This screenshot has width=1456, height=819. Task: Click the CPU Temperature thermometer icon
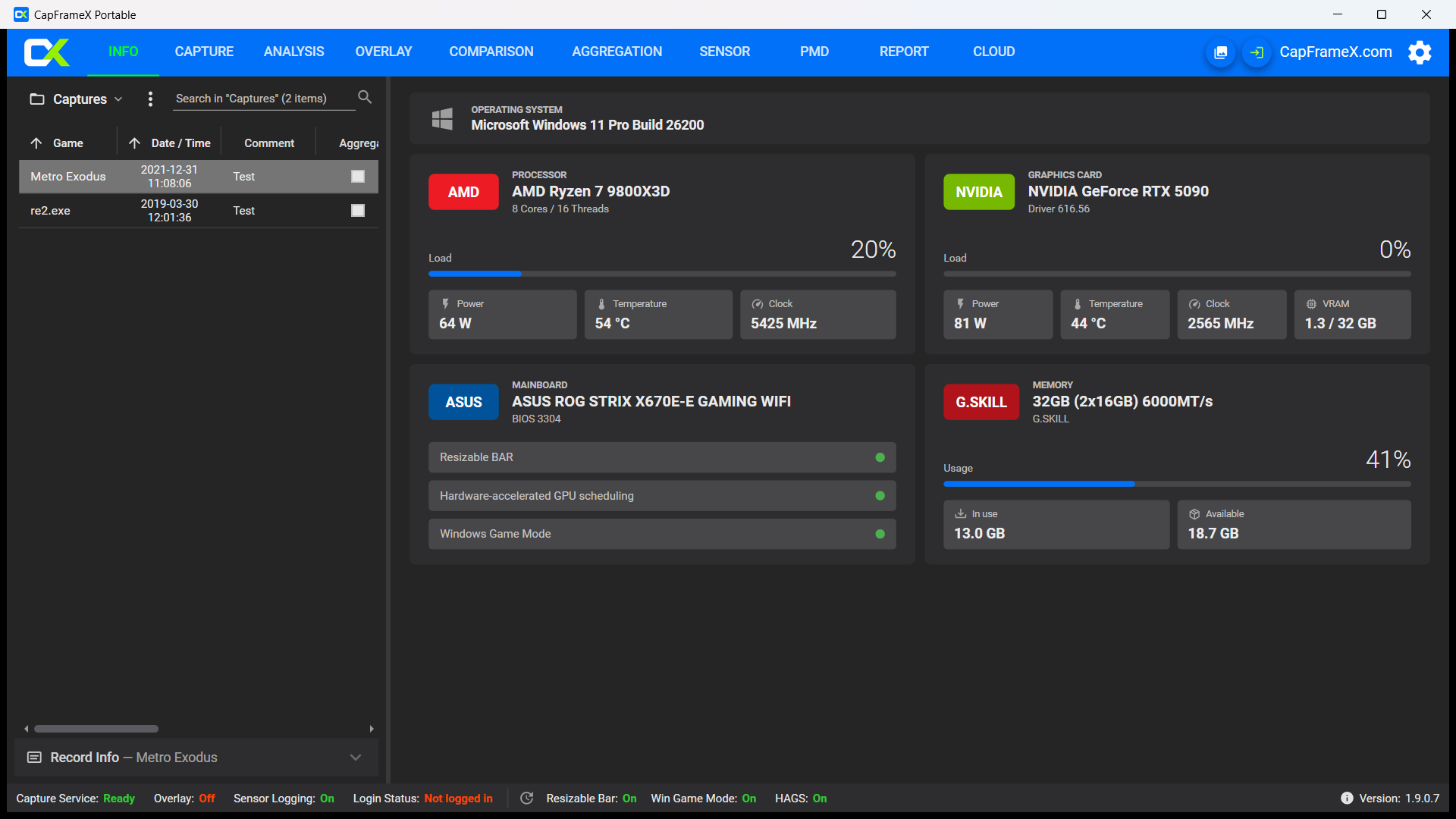pos(601,303)
